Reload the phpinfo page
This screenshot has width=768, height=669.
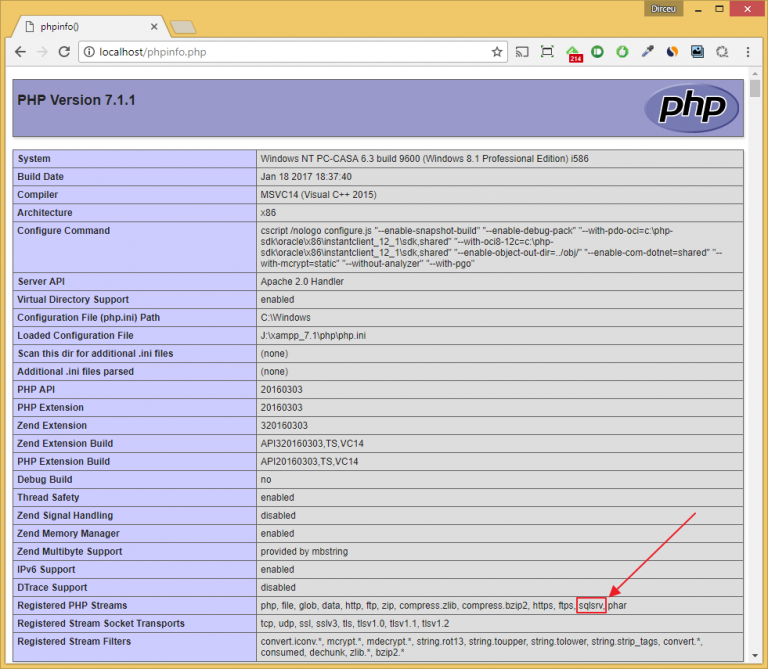(65, 51)
